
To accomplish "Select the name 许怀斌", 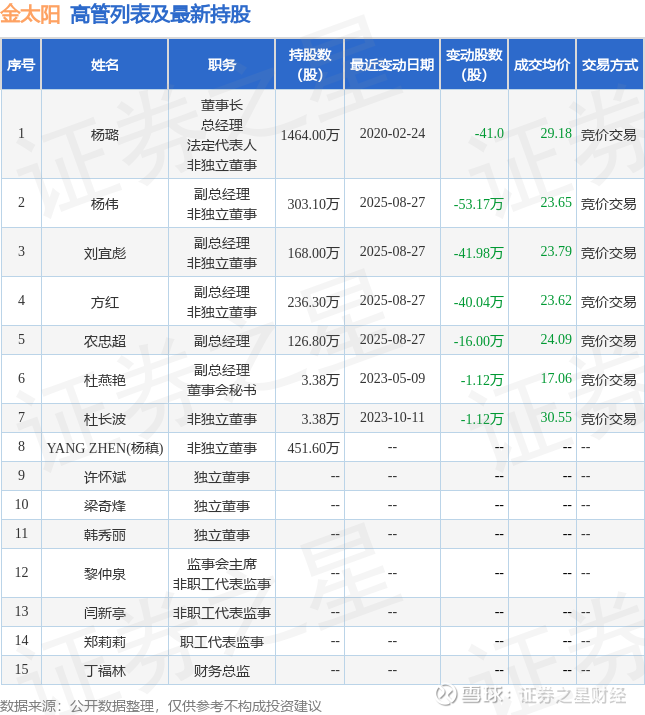I will coord(104,477).
